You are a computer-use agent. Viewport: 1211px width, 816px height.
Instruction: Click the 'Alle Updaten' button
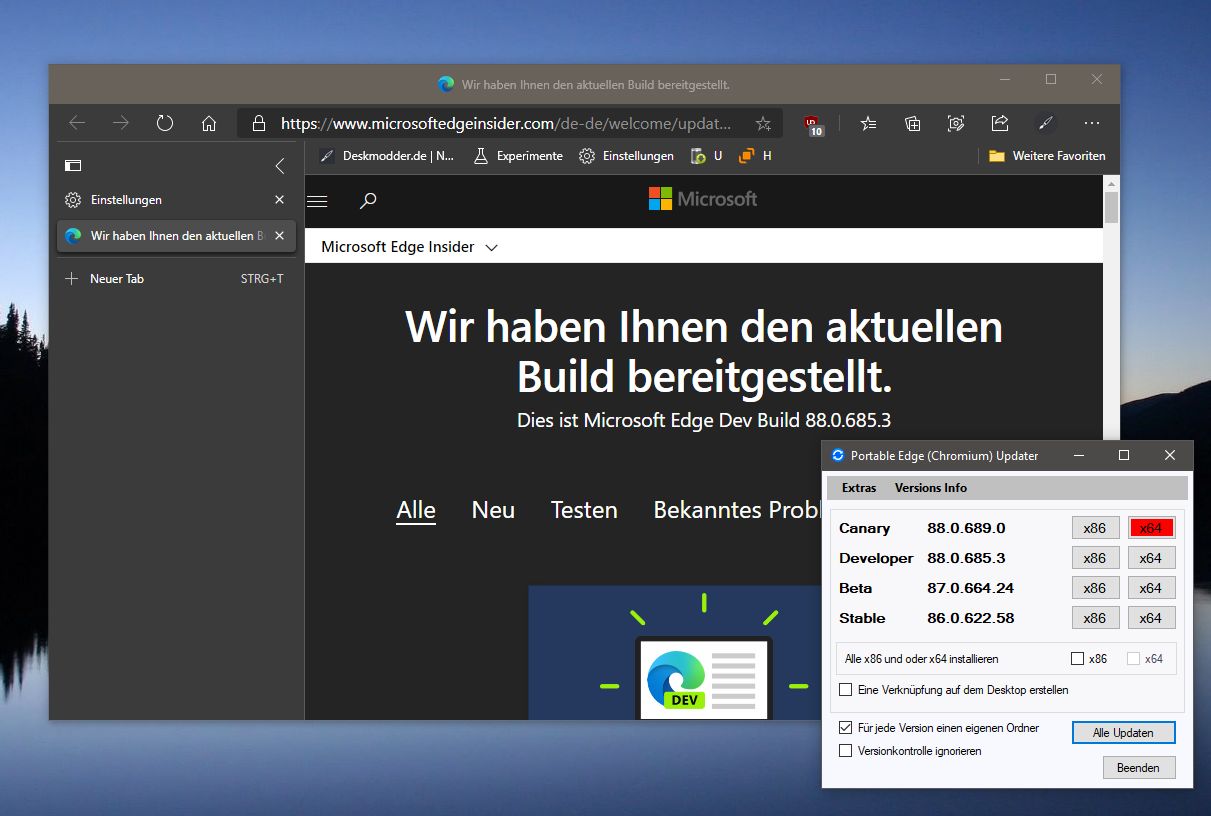pos(1123,733)
